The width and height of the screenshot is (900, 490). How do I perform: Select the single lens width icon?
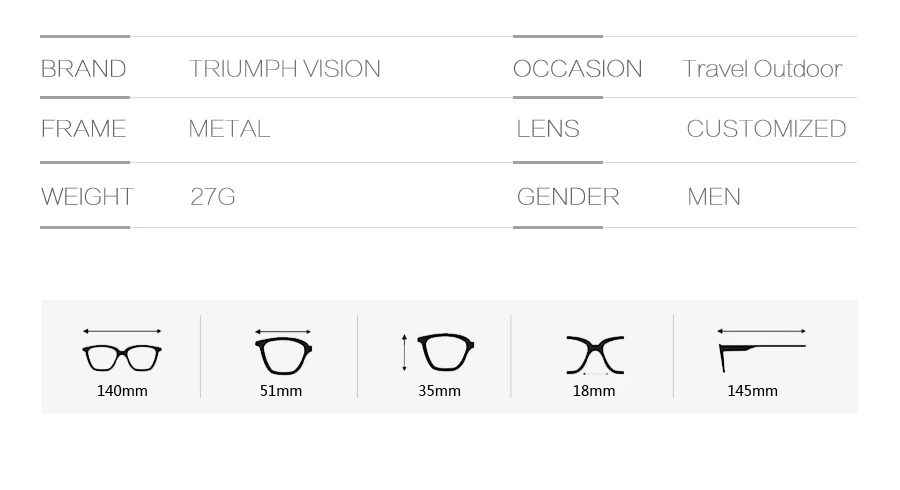[x=283, y=352]
